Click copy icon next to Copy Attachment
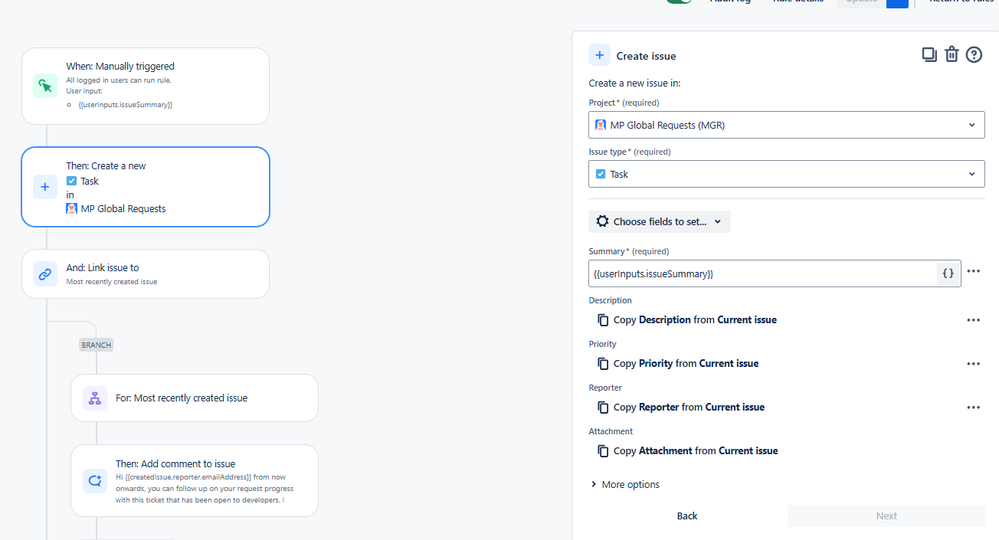999x540 pixels. pyautogui.click(x=603, y=451)
